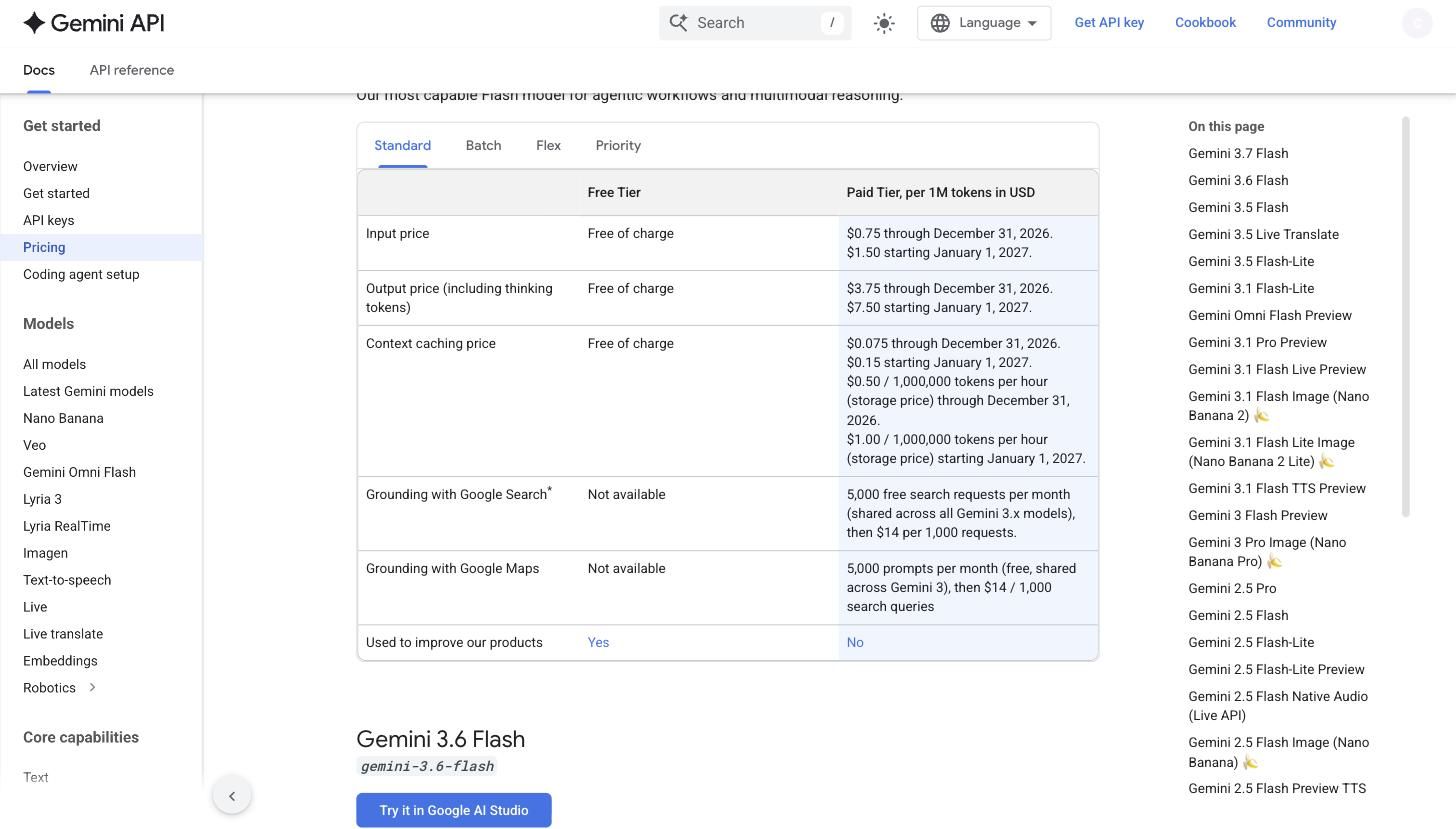Open Coding agent setup page
Screen dimensions: 1456x829
click(x=81, y=274)
